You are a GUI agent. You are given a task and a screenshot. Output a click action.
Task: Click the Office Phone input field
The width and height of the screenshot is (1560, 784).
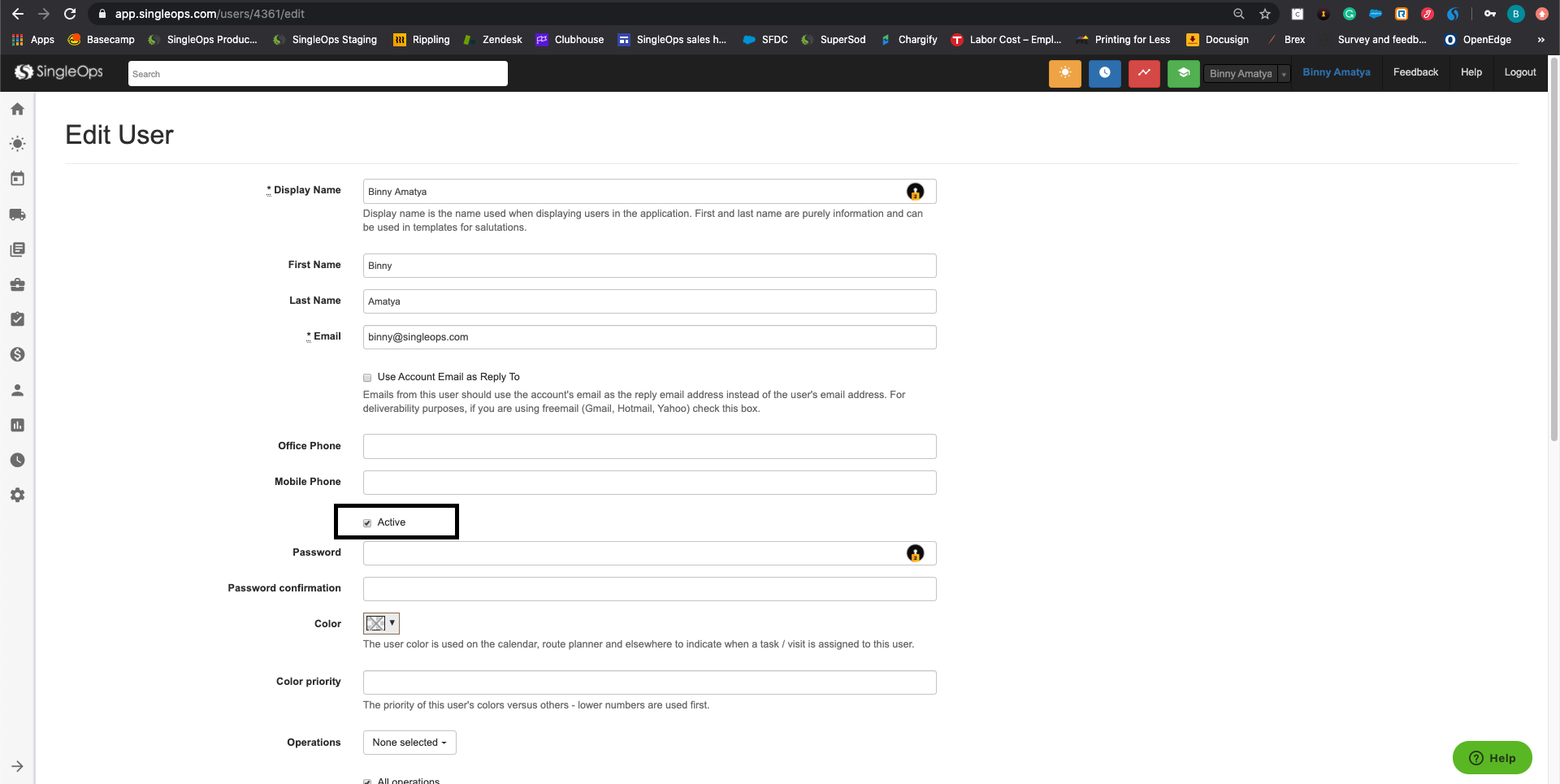(x=649, y=447)
